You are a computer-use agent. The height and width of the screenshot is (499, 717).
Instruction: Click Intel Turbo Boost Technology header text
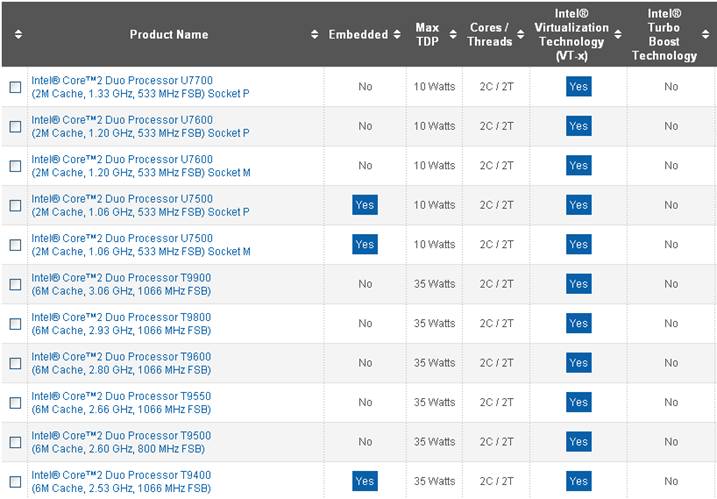[x=664, y=34]
